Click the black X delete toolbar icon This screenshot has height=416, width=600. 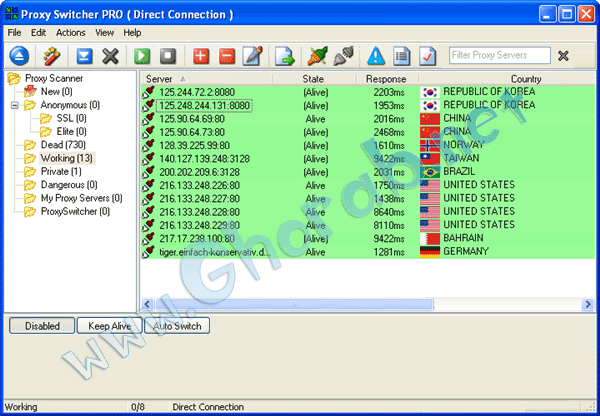(110, 56)
